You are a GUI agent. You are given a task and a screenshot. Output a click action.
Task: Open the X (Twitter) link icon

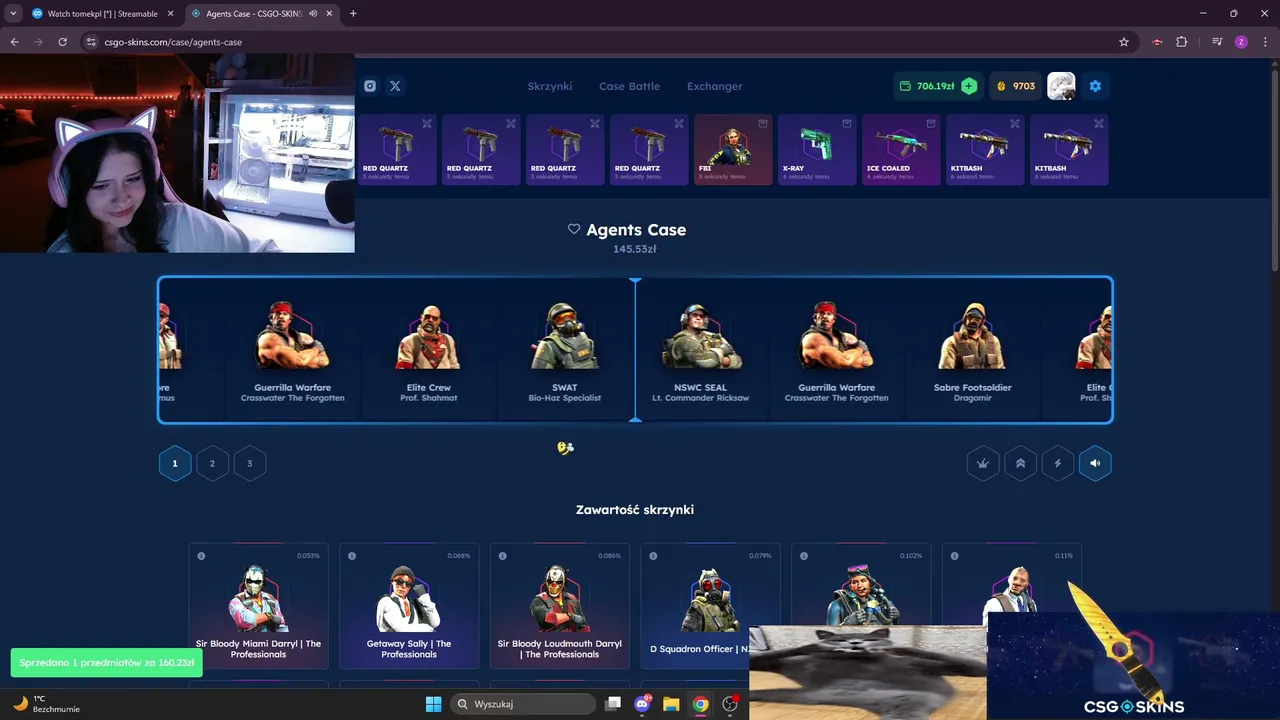pyautogui.click(x=395, y=86)
